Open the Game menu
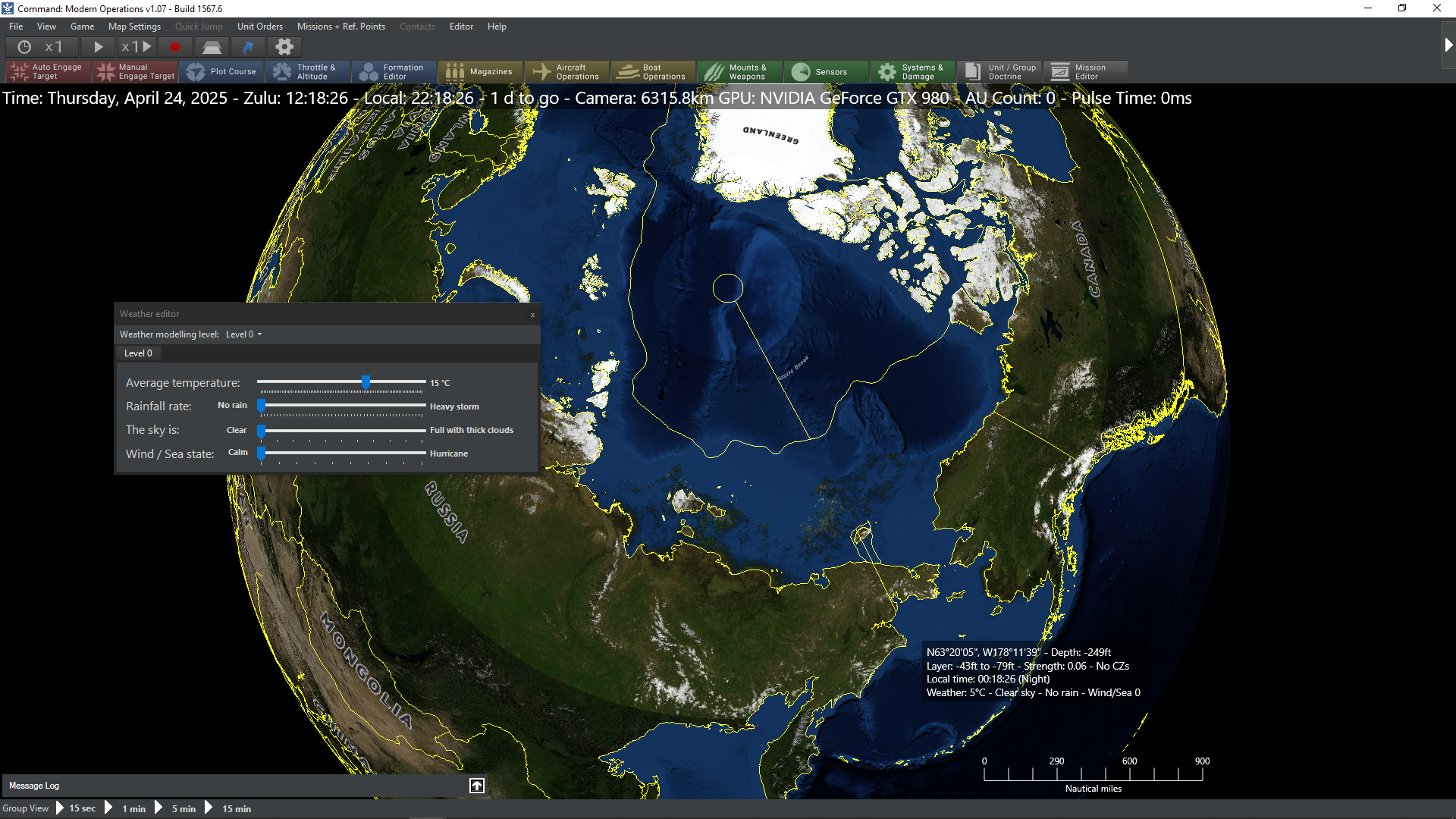This screenshot has width=1456, height=819. point(82,27)
